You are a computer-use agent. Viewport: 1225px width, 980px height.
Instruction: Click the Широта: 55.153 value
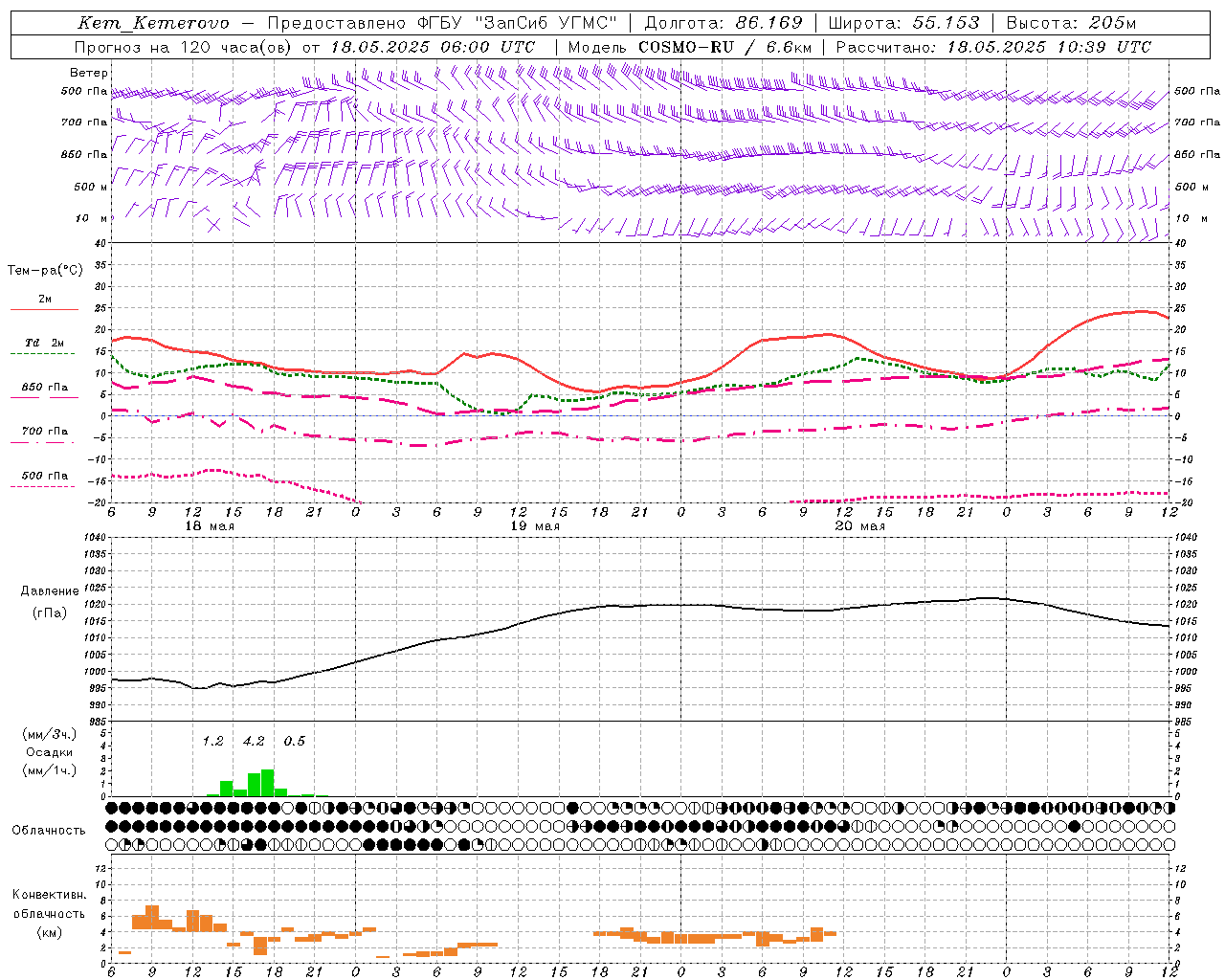(x=904, y=23)
